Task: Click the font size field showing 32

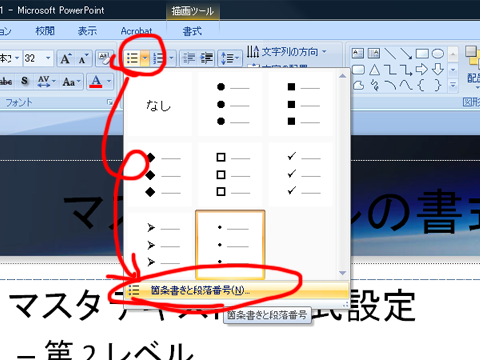Action: tap(33, 58)
